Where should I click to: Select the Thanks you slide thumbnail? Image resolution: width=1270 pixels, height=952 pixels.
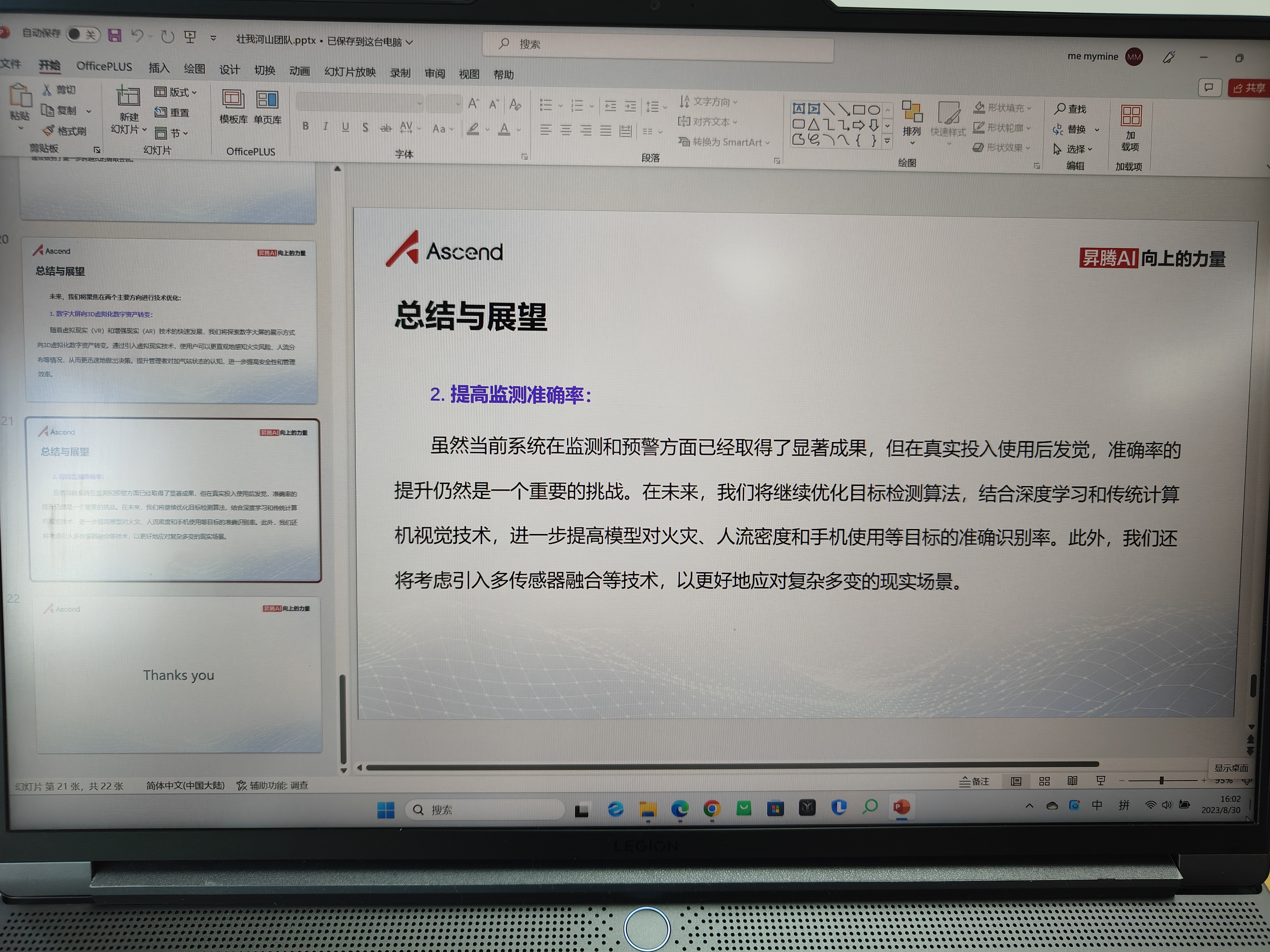click(x=179, y=675)
